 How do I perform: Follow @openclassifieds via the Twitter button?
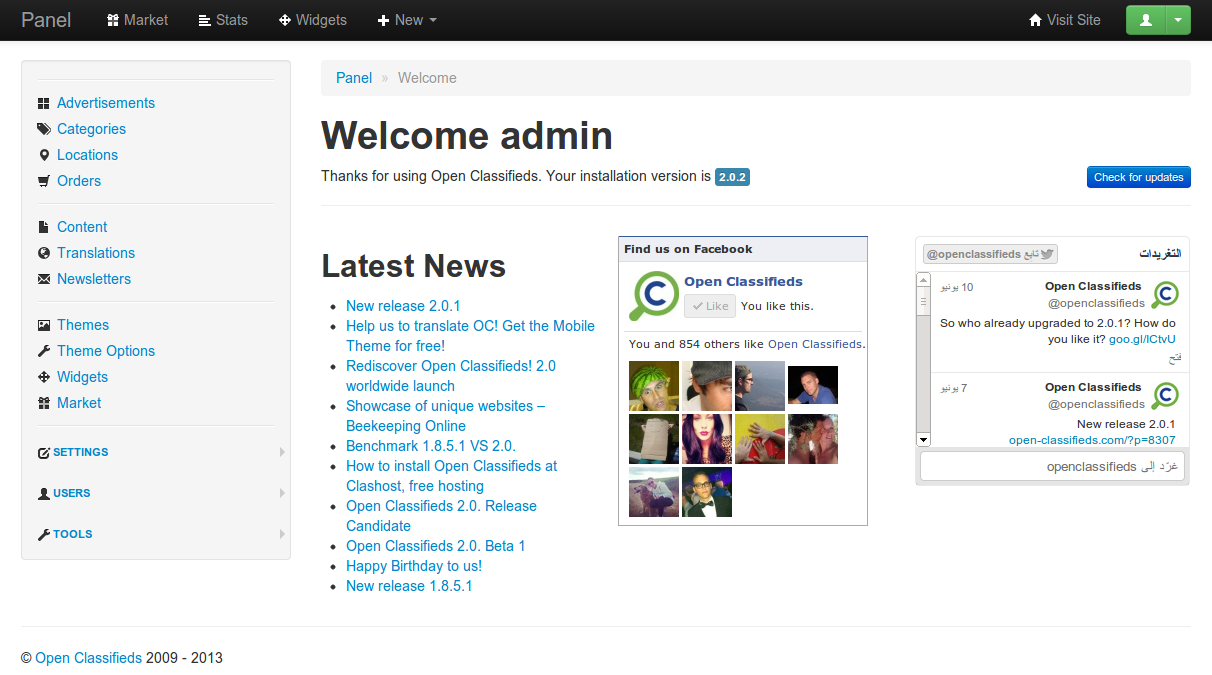point(990,254)
